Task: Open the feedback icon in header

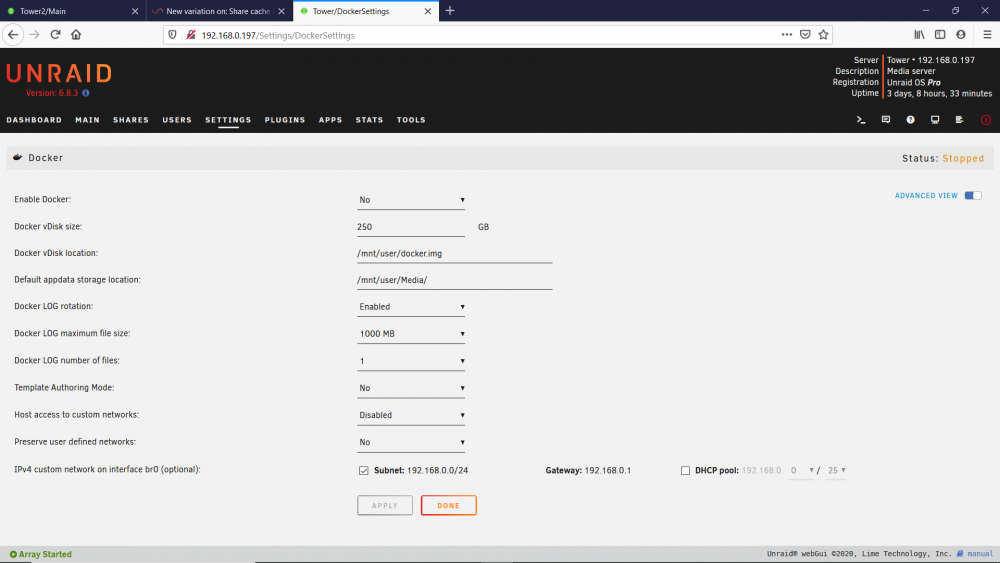Action: coord(886,120)
